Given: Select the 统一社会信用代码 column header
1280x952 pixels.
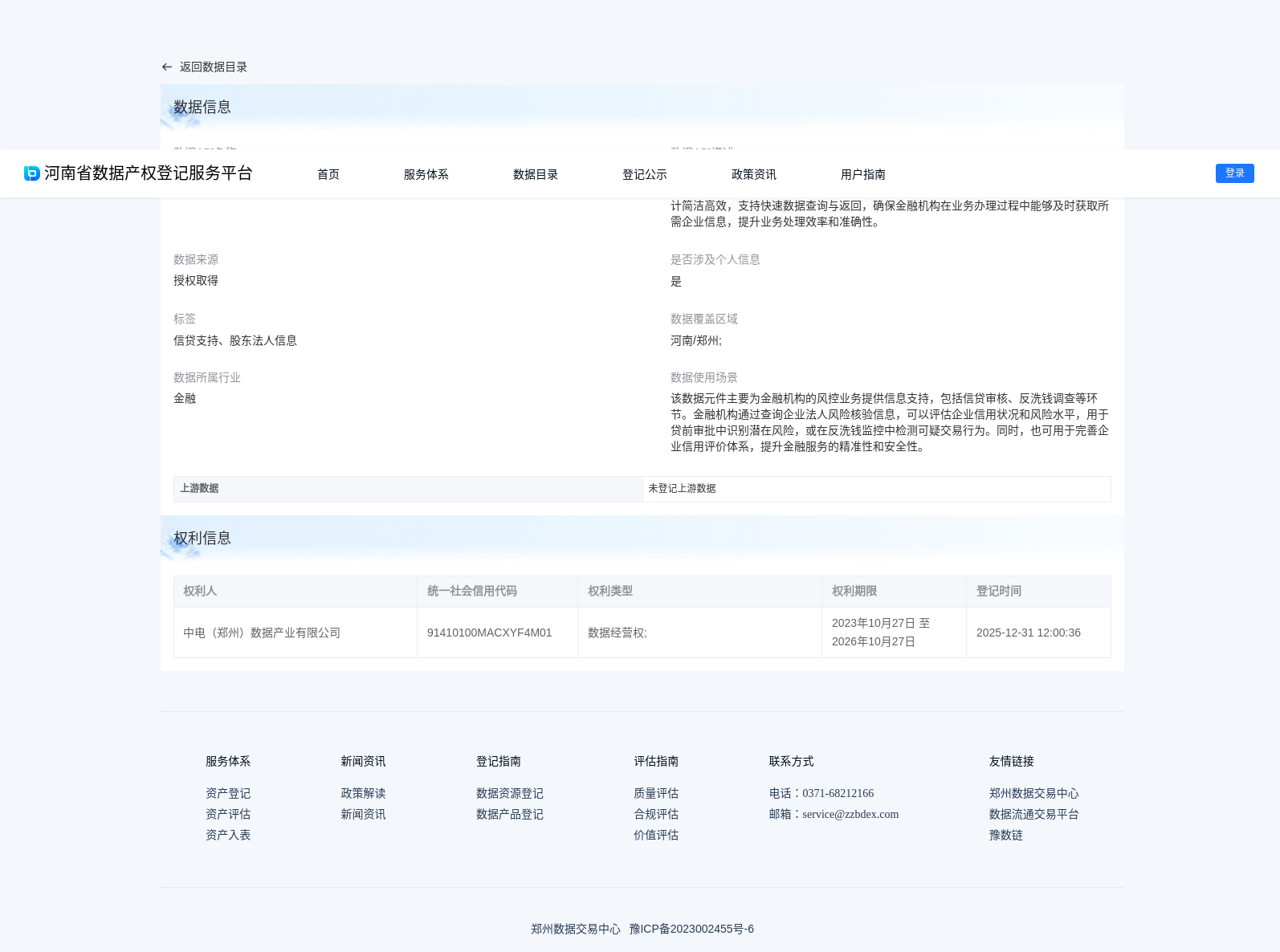Looking at the screenshot, I should (497, 591).
